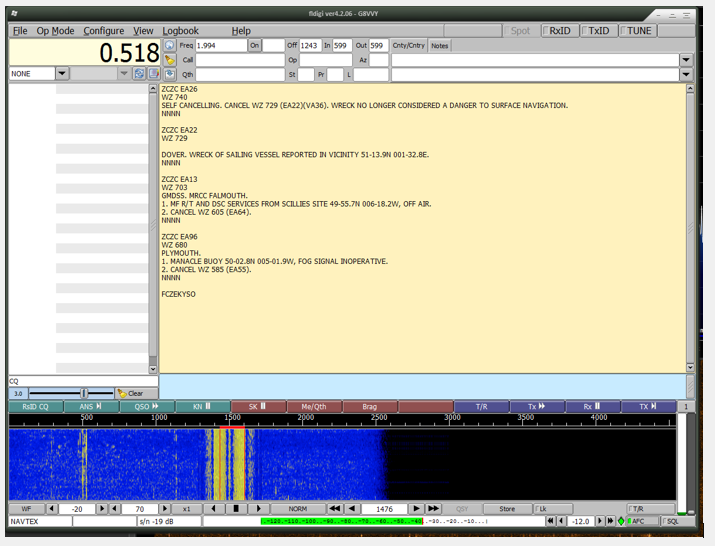
Task: Expand the lower right combo box arrow
Action: pyautogui.click(x=686, y=74)
